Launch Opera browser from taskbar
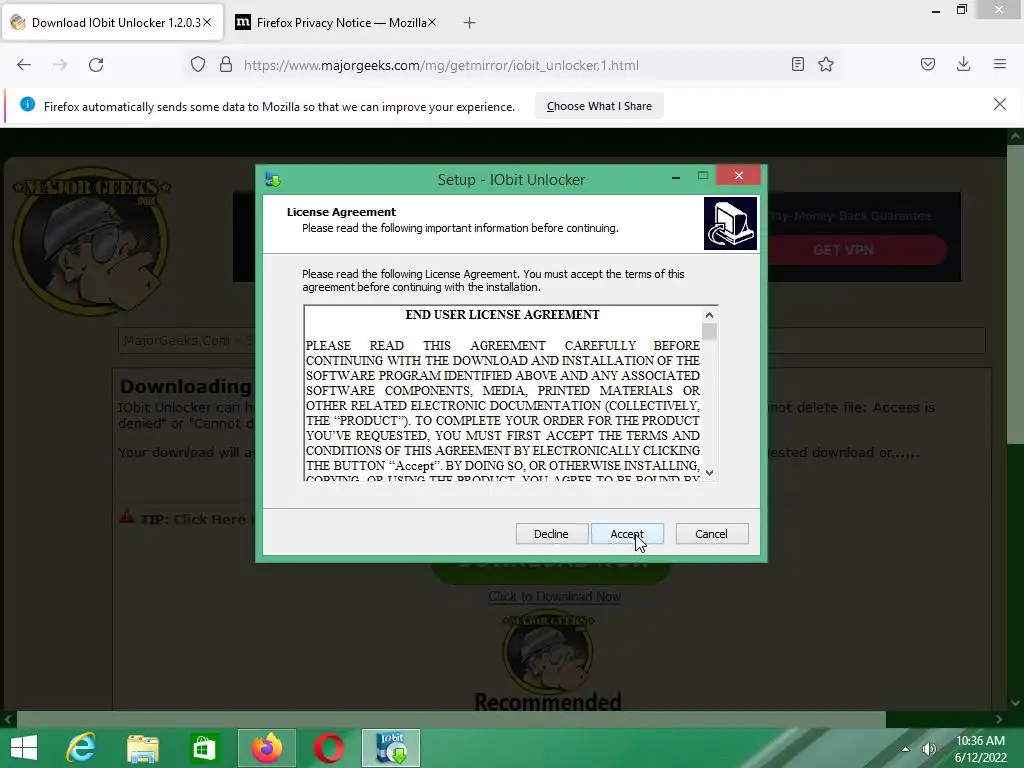This screenshot has width=1024, height=768. click(x=329, y=748)
